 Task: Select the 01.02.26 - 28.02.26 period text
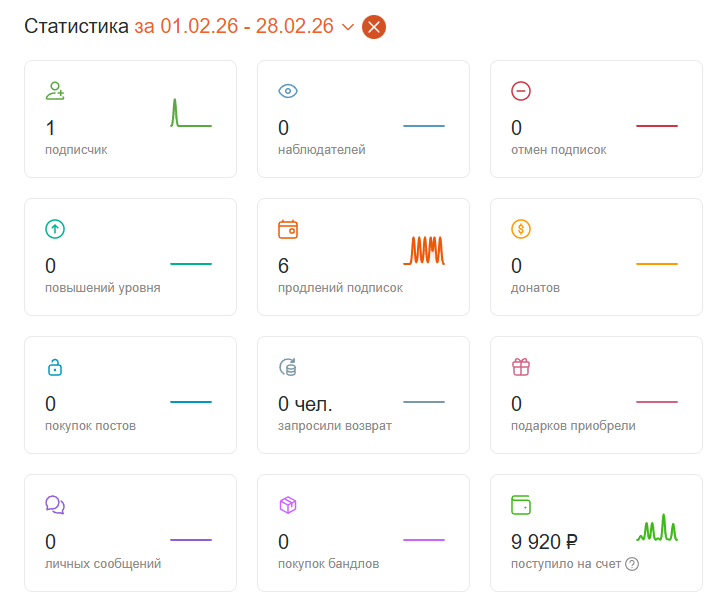point(247,26)
